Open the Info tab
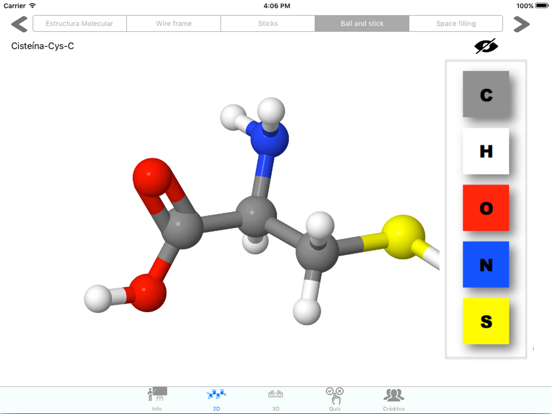The width and height of the screenshot is (552, 414). tap(157, 399)
